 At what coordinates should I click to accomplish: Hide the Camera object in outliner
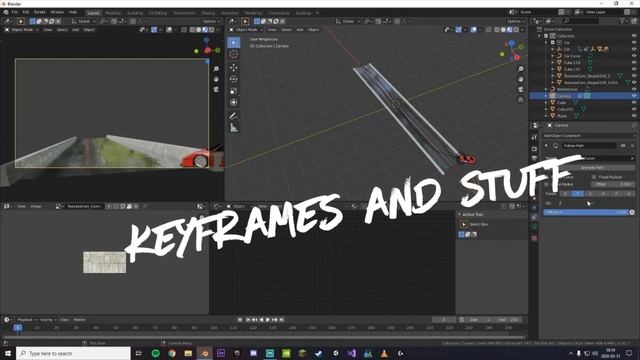pos(634,96)
